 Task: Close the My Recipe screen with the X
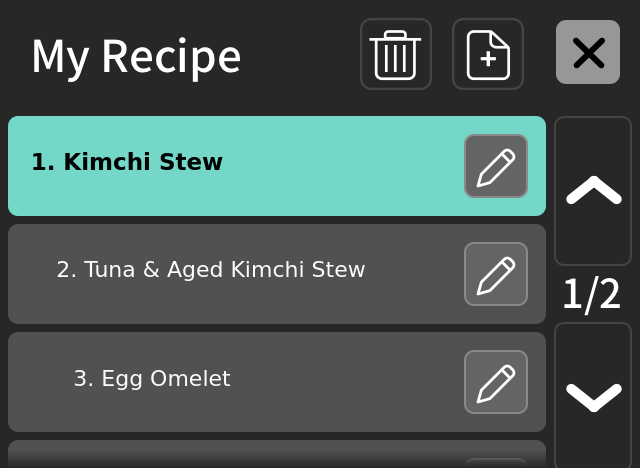(x=588, y=52)
